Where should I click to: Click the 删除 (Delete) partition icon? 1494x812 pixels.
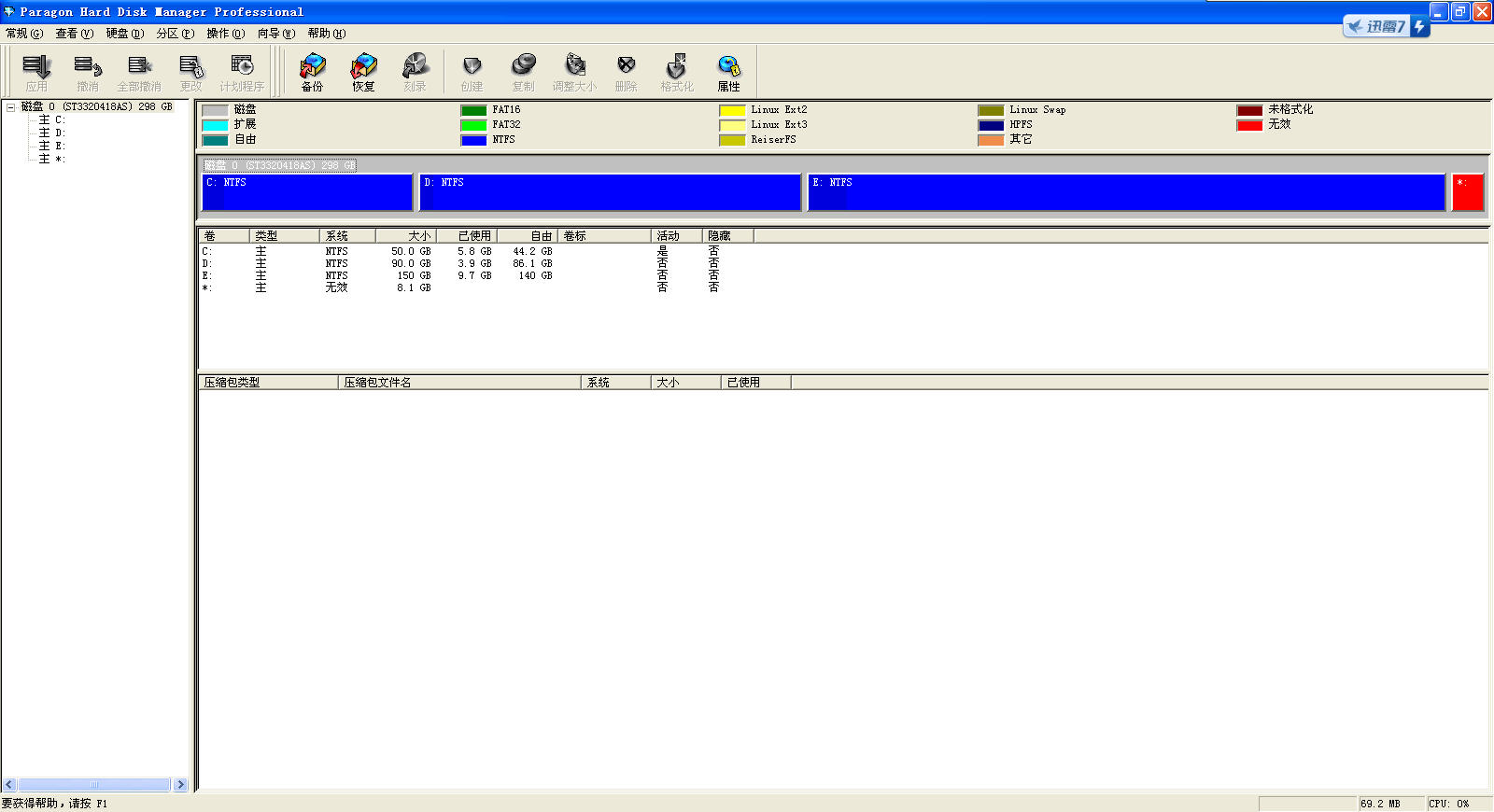626,71
